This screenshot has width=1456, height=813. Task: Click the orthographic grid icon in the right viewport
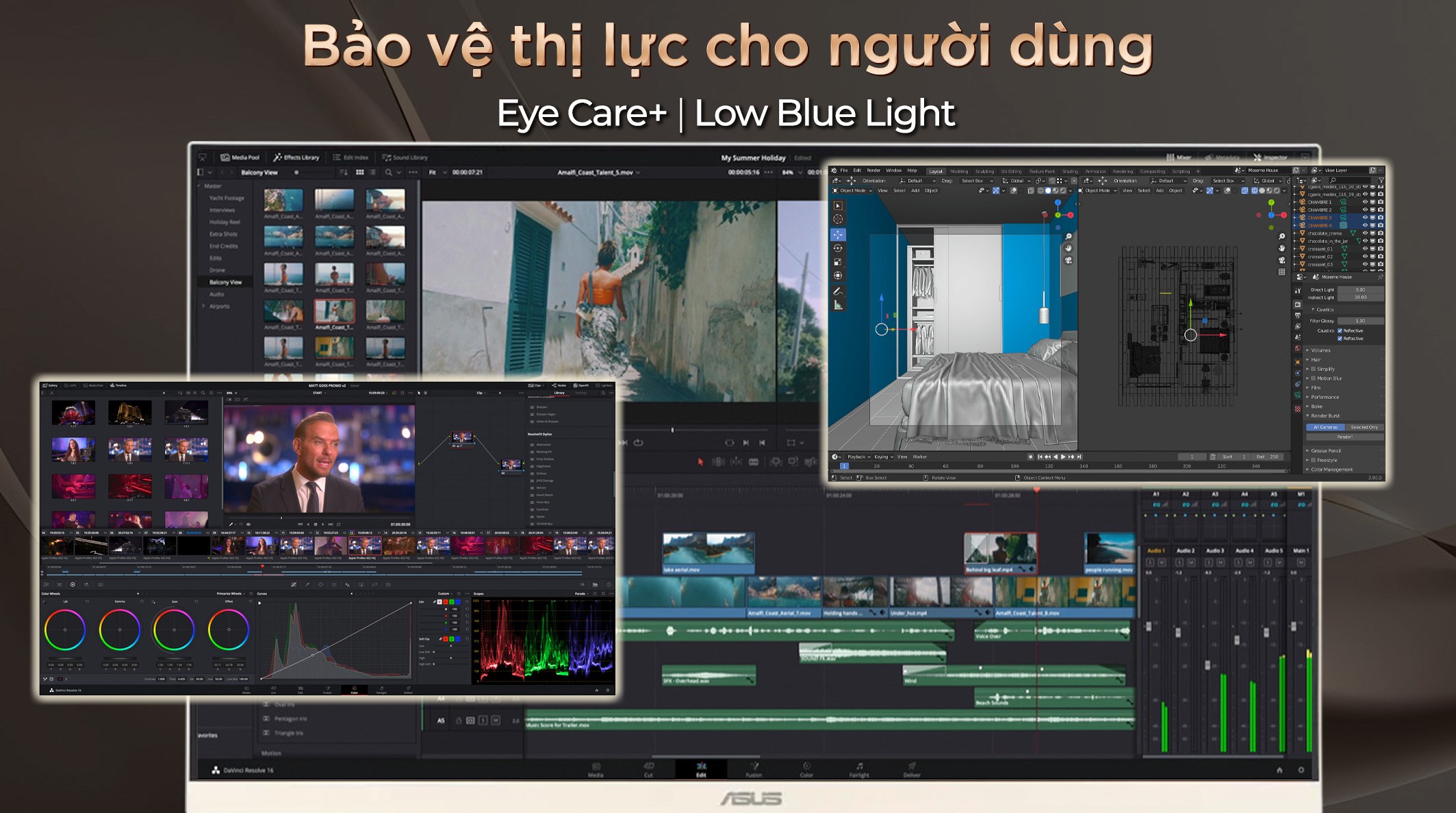(1281, 272)
